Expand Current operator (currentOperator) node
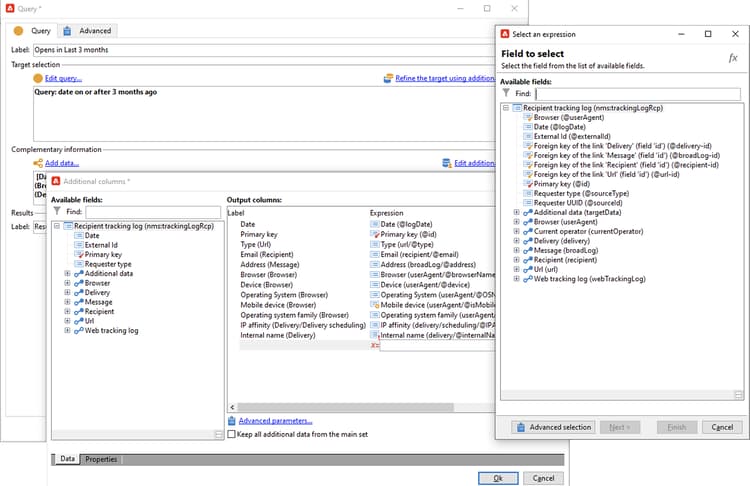750x486 pixels. [517, 231]
